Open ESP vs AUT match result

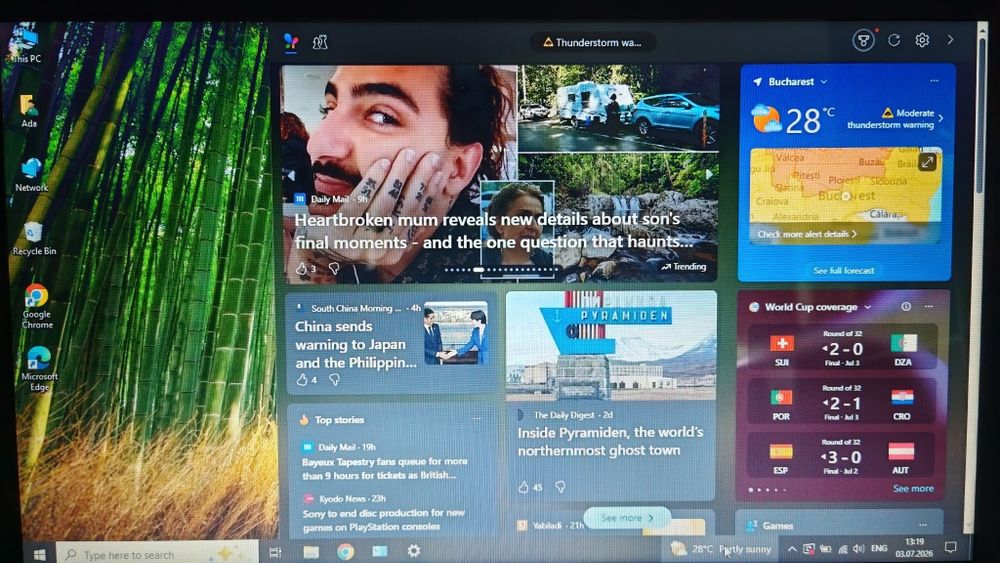click(842, 455)
